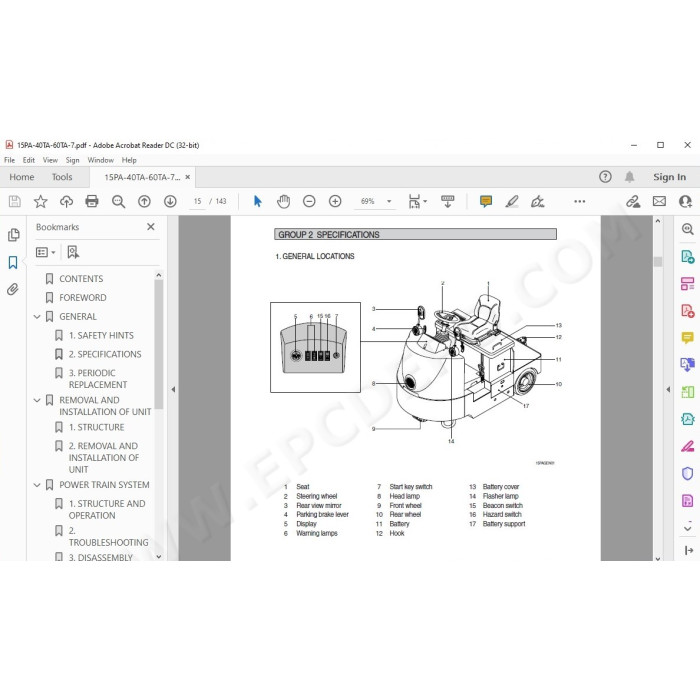Print the document with printer icon
Viewport: 700px width, 700px height.
92,201
